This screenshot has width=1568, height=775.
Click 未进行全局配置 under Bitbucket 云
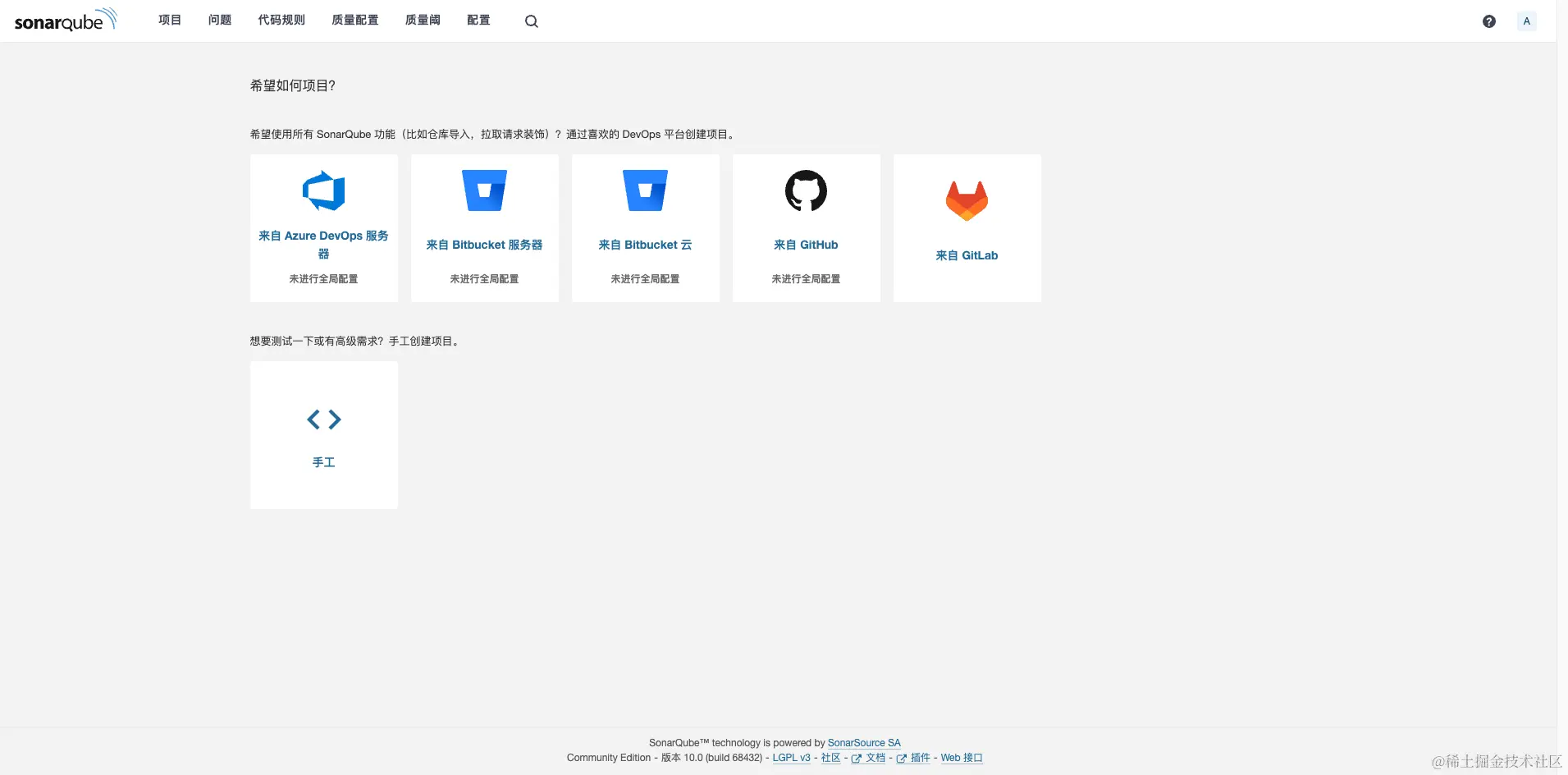(646, 279)
